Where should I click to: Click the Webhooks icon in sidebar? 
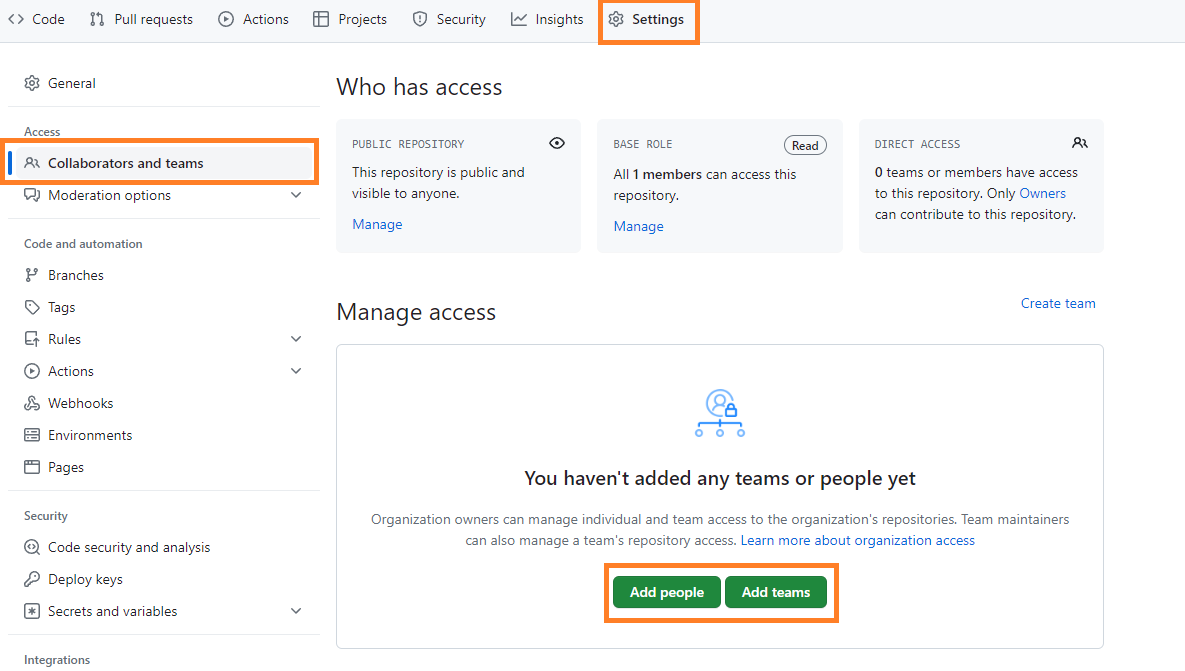(32, 403)
